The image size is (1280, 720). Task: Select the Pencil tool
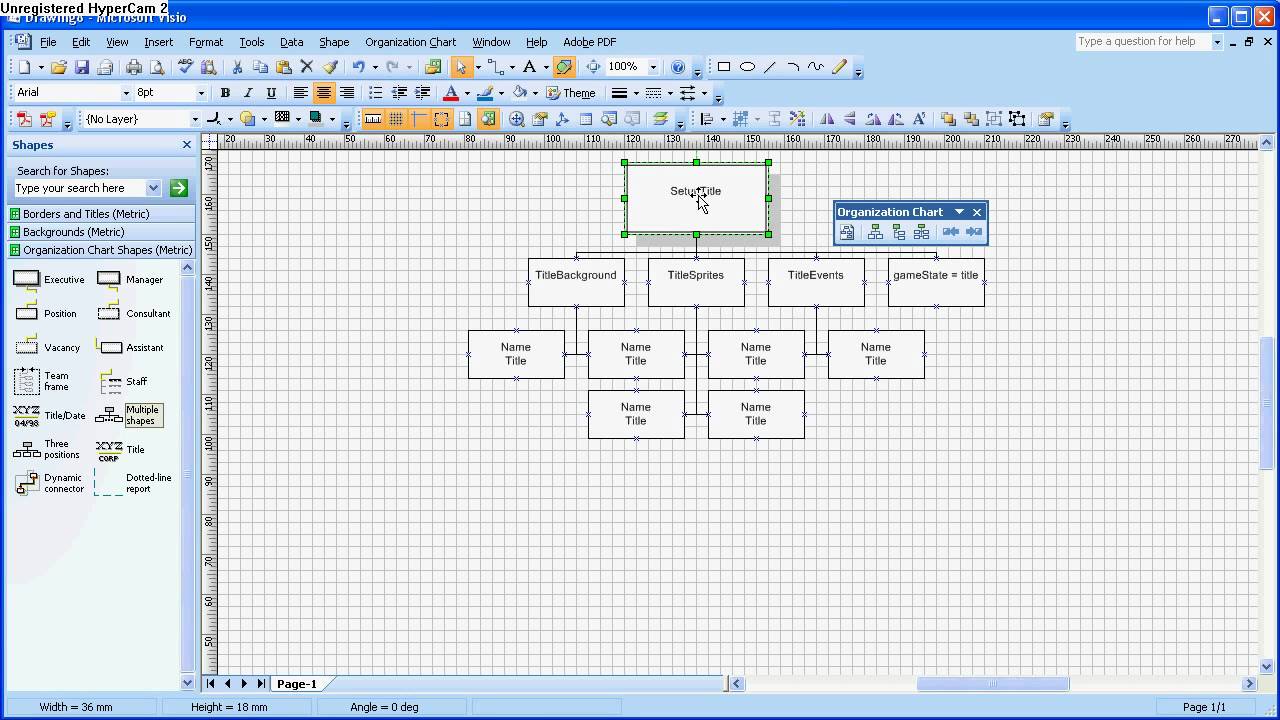[839, 67]
